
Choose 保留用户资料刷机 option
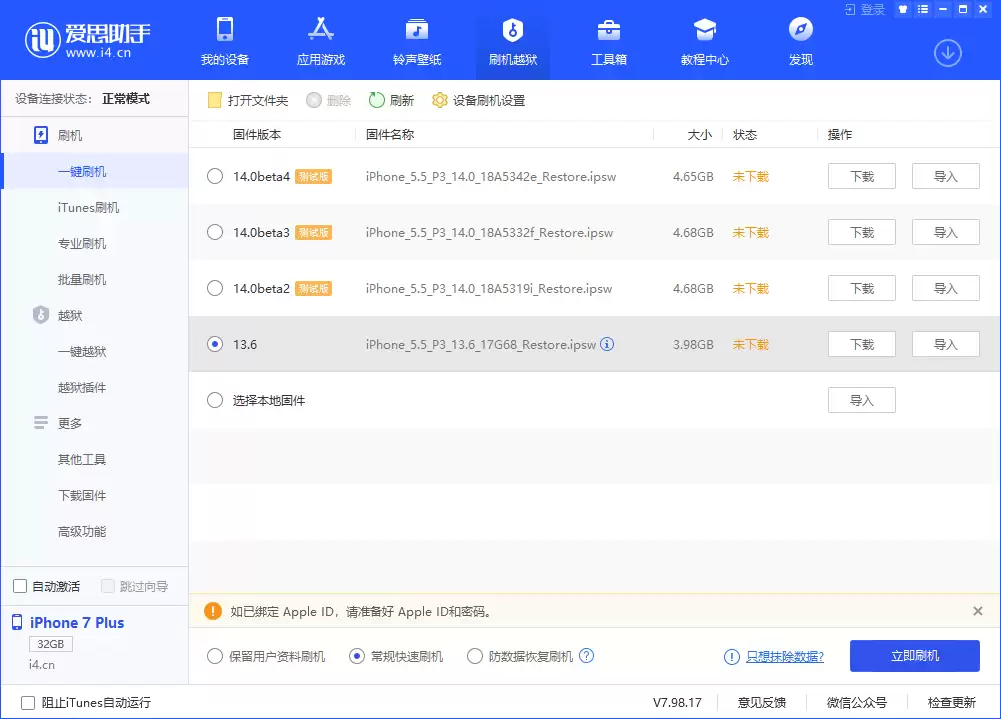[x=215, y=656]
